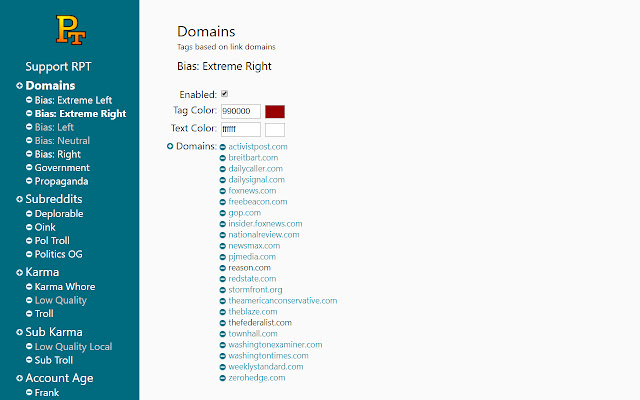
Task: Remove nationalreview.com with its minus icon
Action: pos(223,235)
